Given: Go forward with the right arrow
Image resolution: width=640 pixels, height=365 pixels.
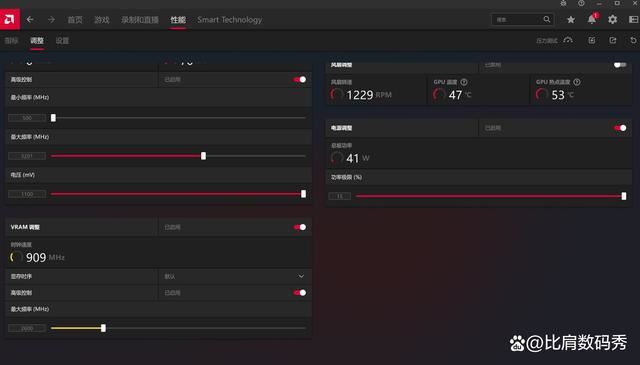Looking at the screenshot, I should [x=51, y=19].
